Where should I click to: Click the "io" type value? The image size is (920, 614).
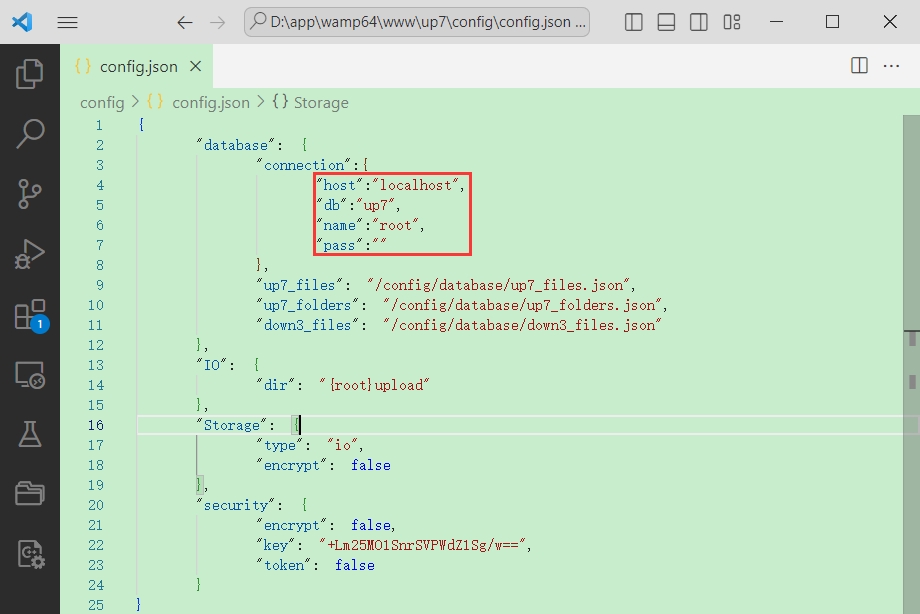tap(343, 445)
